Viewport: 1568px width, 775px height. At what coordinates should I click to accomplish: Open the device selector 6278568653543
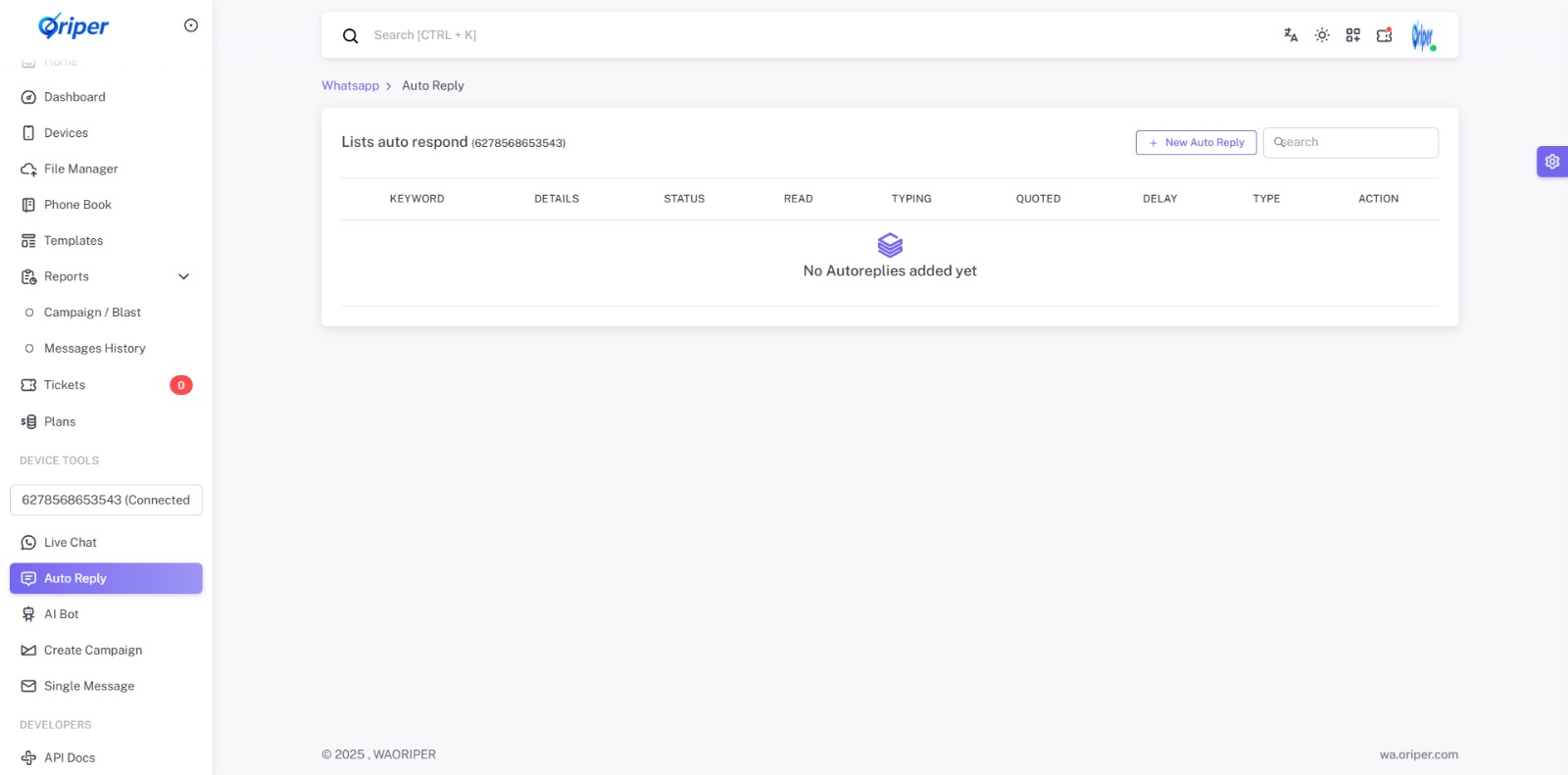106,500
